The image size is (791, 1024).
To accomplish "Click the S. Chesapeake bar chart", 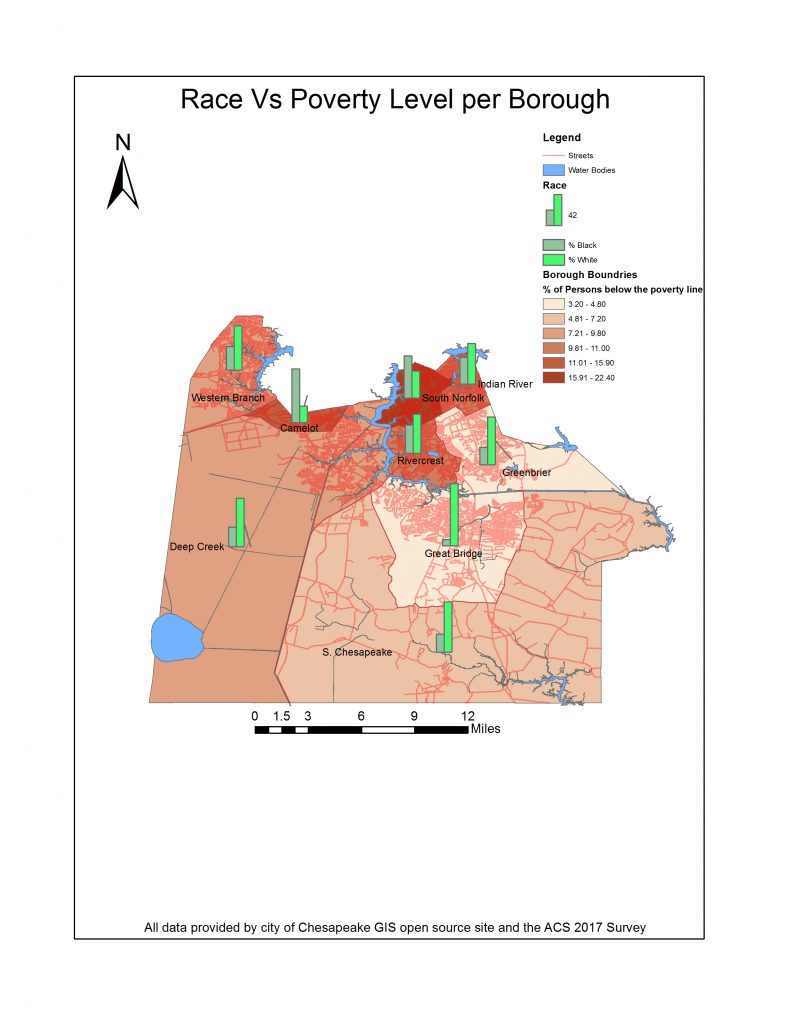I will pyautogui.click(x=444, y=627).
